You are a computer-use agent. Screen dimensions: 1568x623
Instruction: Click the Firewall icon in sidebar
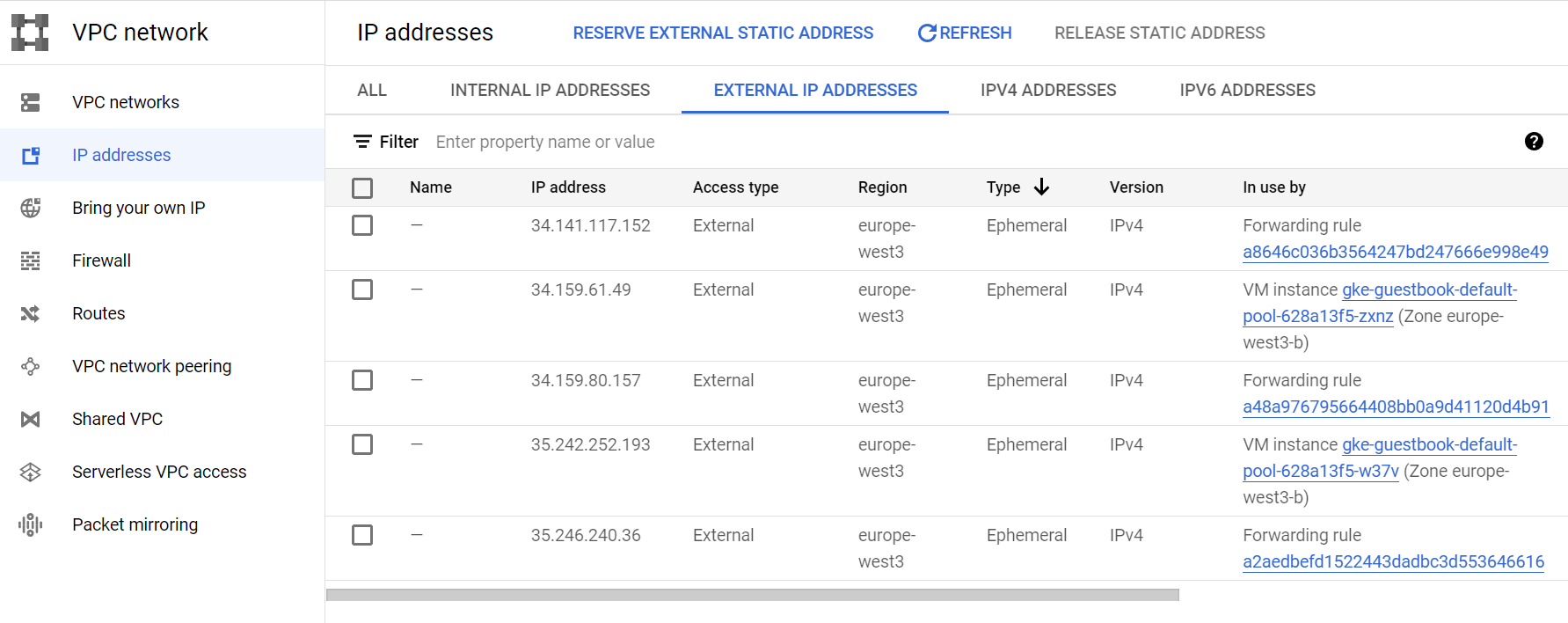pos(31,261)
